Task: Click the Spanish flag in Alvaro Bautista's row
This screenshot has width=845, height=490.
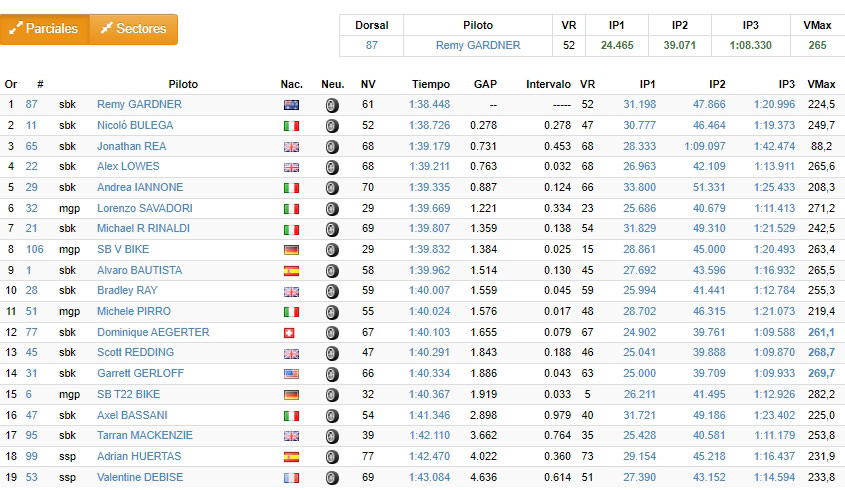Action: point(291,270)
